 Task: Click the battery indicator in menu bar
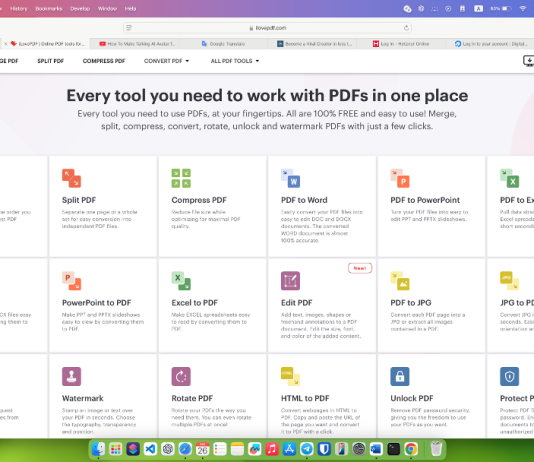[x=501, y=9]
